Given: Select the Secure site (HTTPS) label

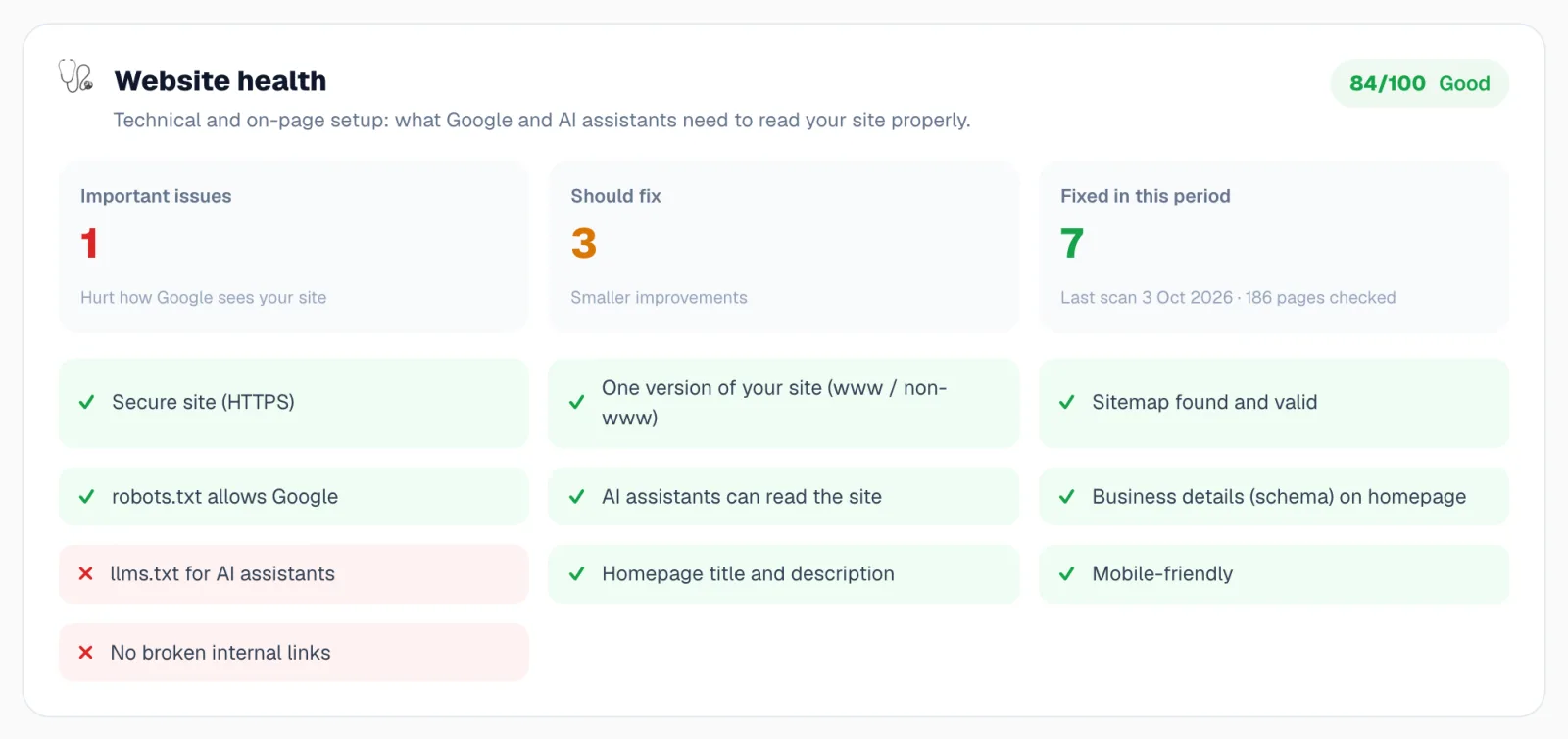Looking at the screenshot, I should 203,402.
